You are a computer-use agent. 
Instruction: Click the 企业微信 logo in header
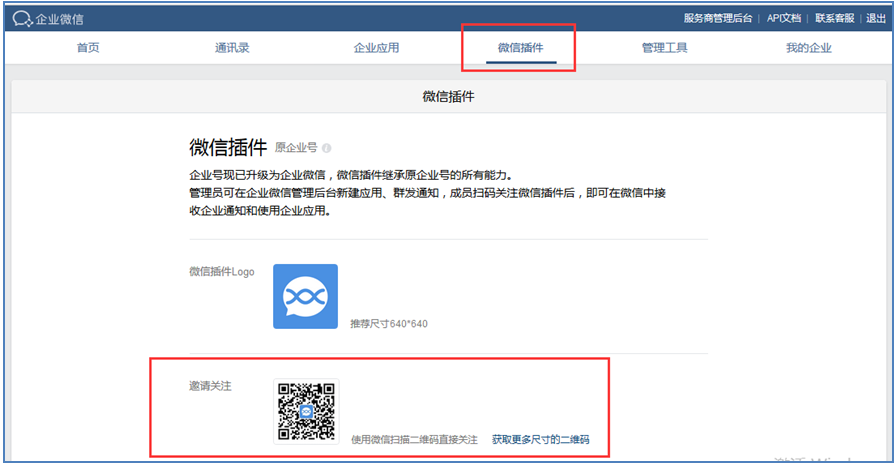pyautogui.click(x=48, y=18)
